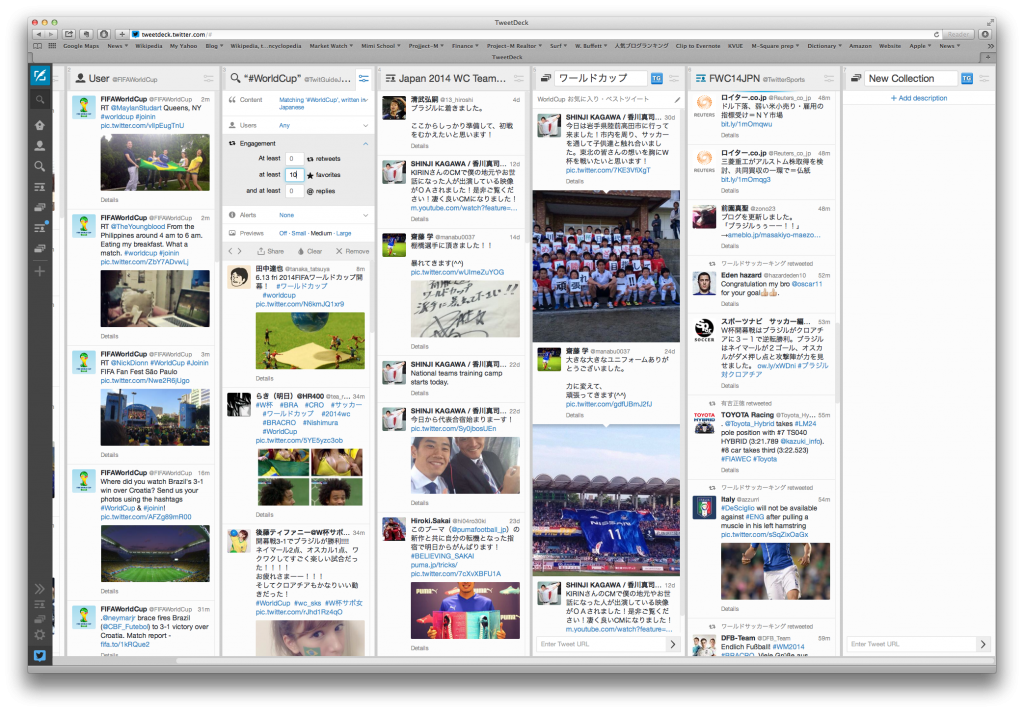Expand the Content filter section
The height and width of the screenshot is (712, 1024).
click(298, 103)
